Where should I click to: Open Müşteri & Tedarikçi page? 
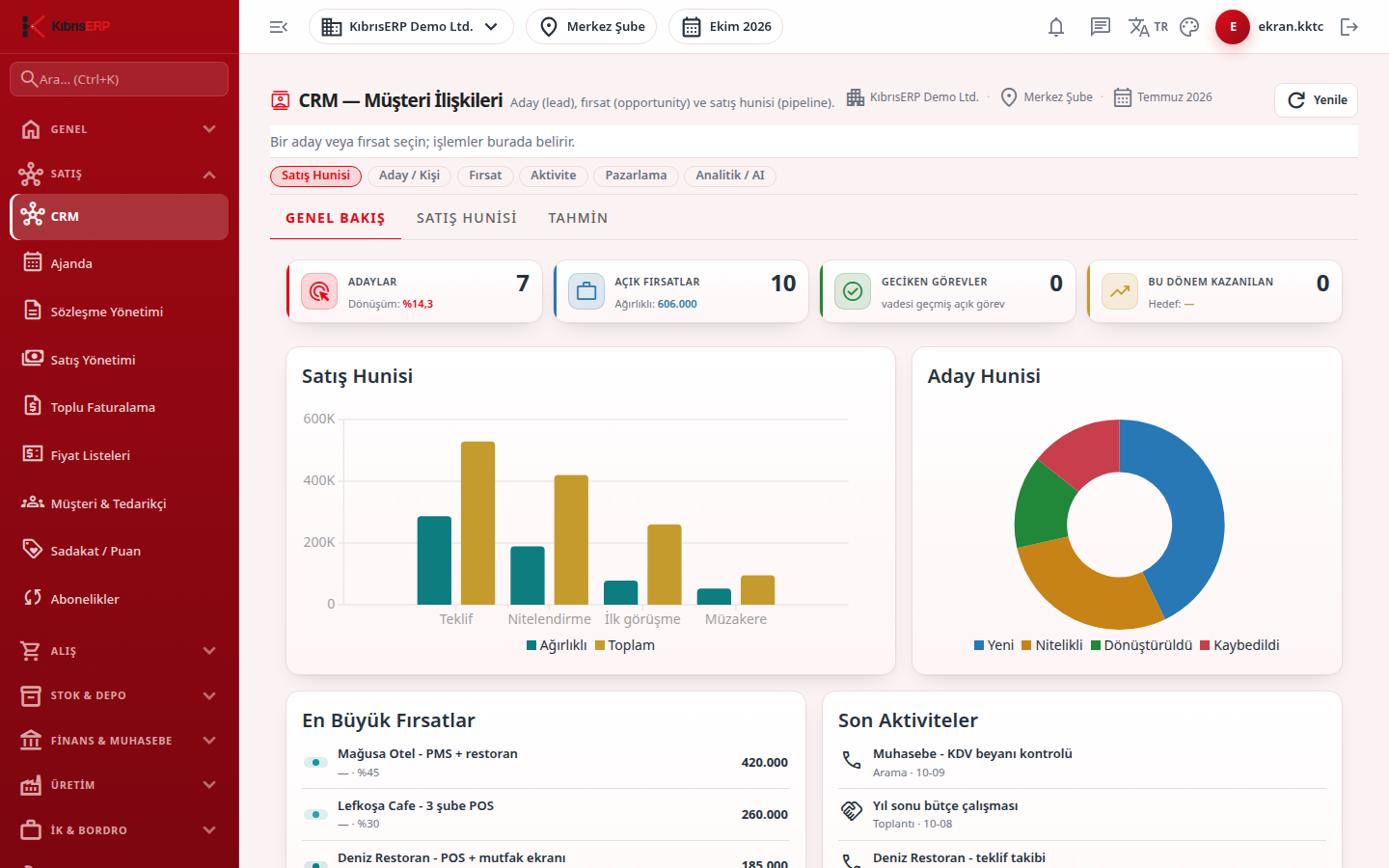tap(120, 503)
